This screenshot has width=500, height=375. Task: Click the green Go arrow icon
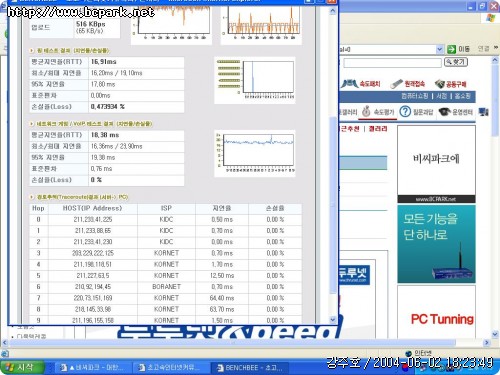pyautogui.click(x=451, y=49)
